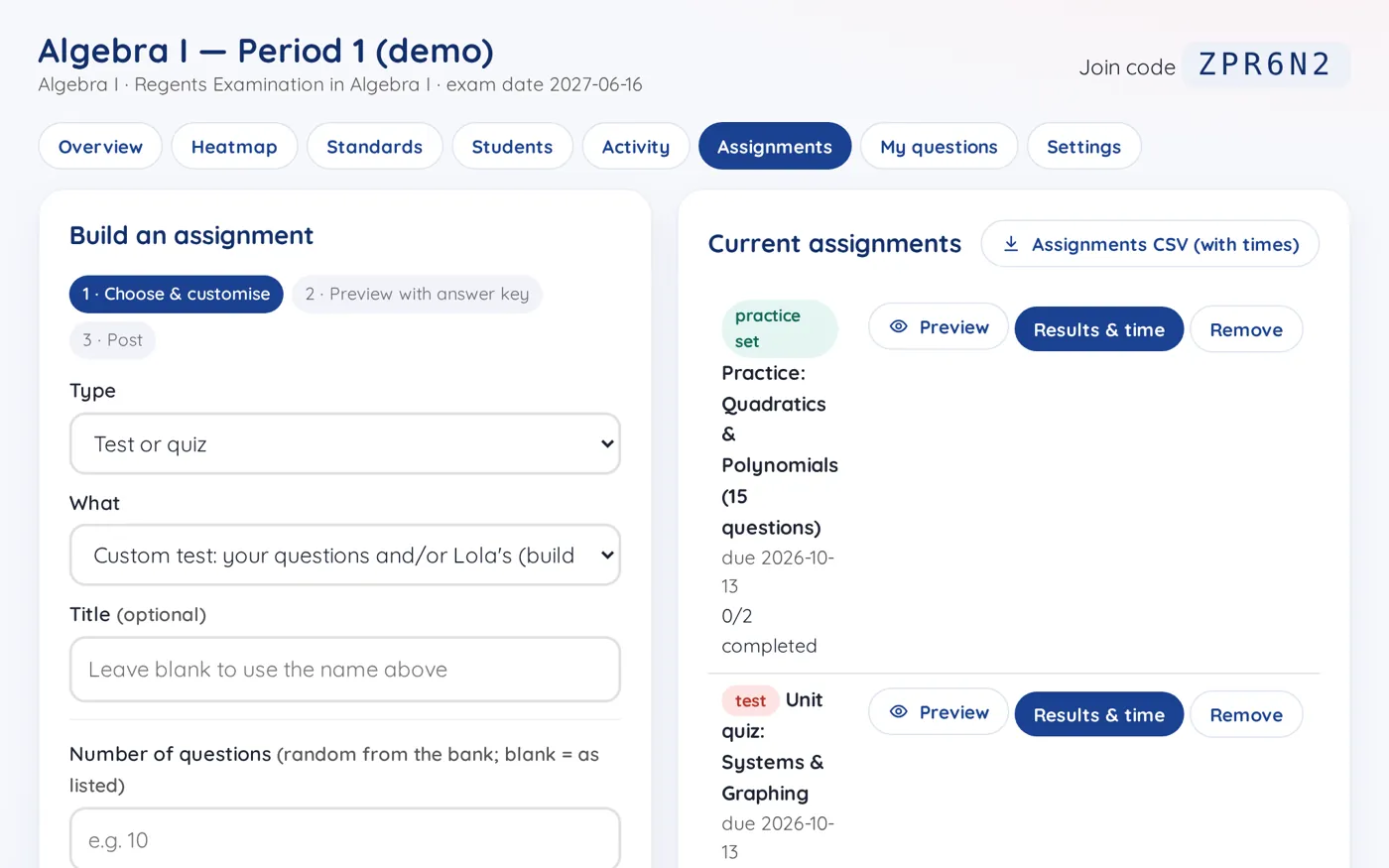Go to the Standards tab

[375, 146]
